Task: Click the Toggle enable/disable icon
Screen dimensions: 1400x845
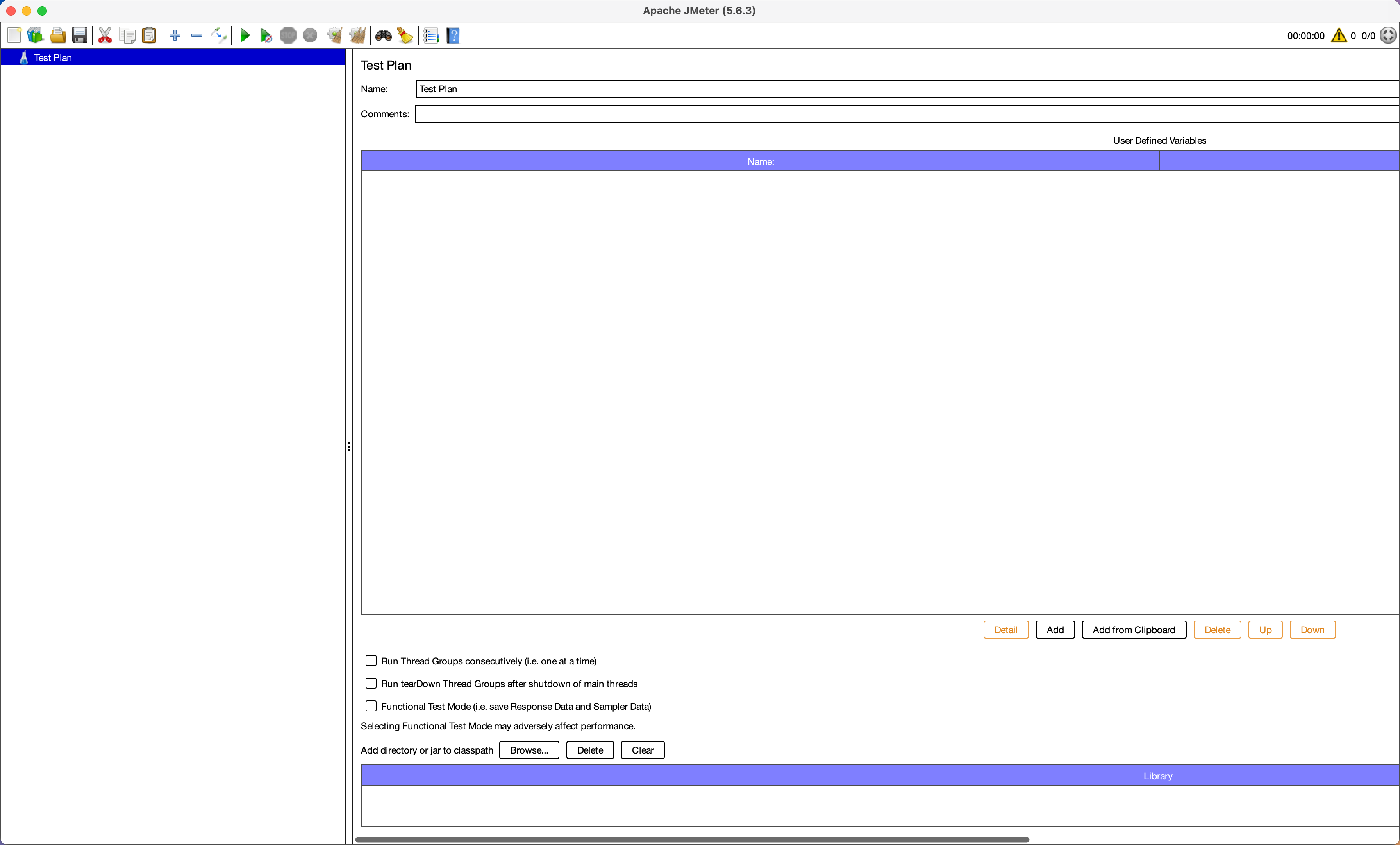Action: (219, 35)
